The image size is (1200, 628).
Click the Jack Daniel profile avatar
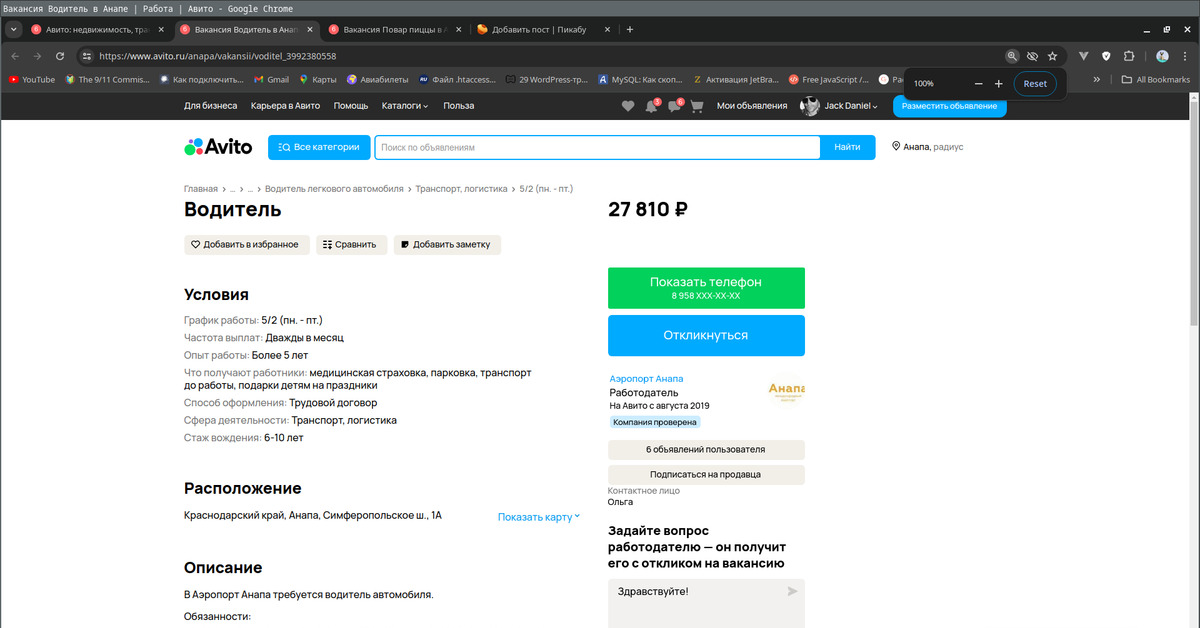[809, 106]
